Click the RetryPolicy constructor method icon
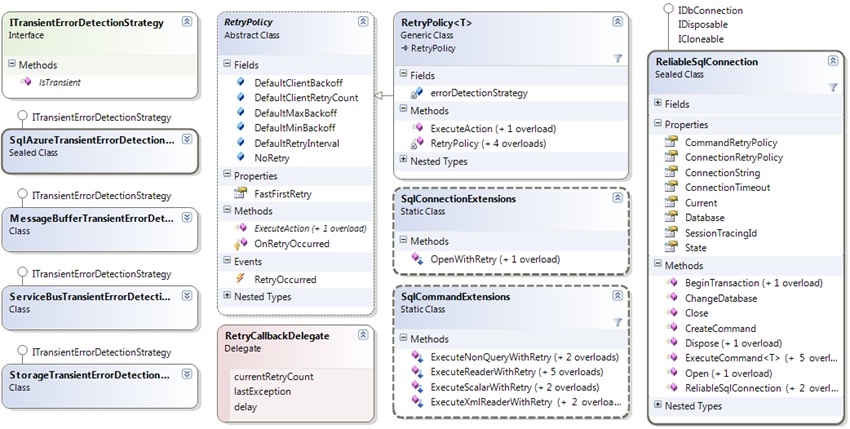Image resolution: width=850 pixels, height=429 pixels. [417, 143]
